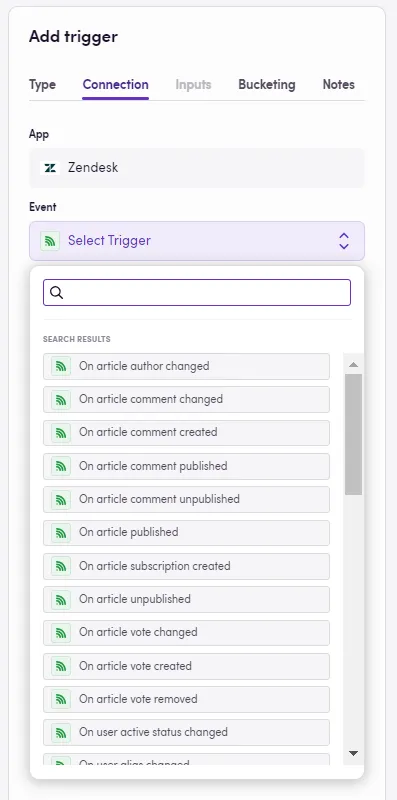Open the Select Trigger event dropdown
Viewport: 397px width, 800px height.
point(197,241)
